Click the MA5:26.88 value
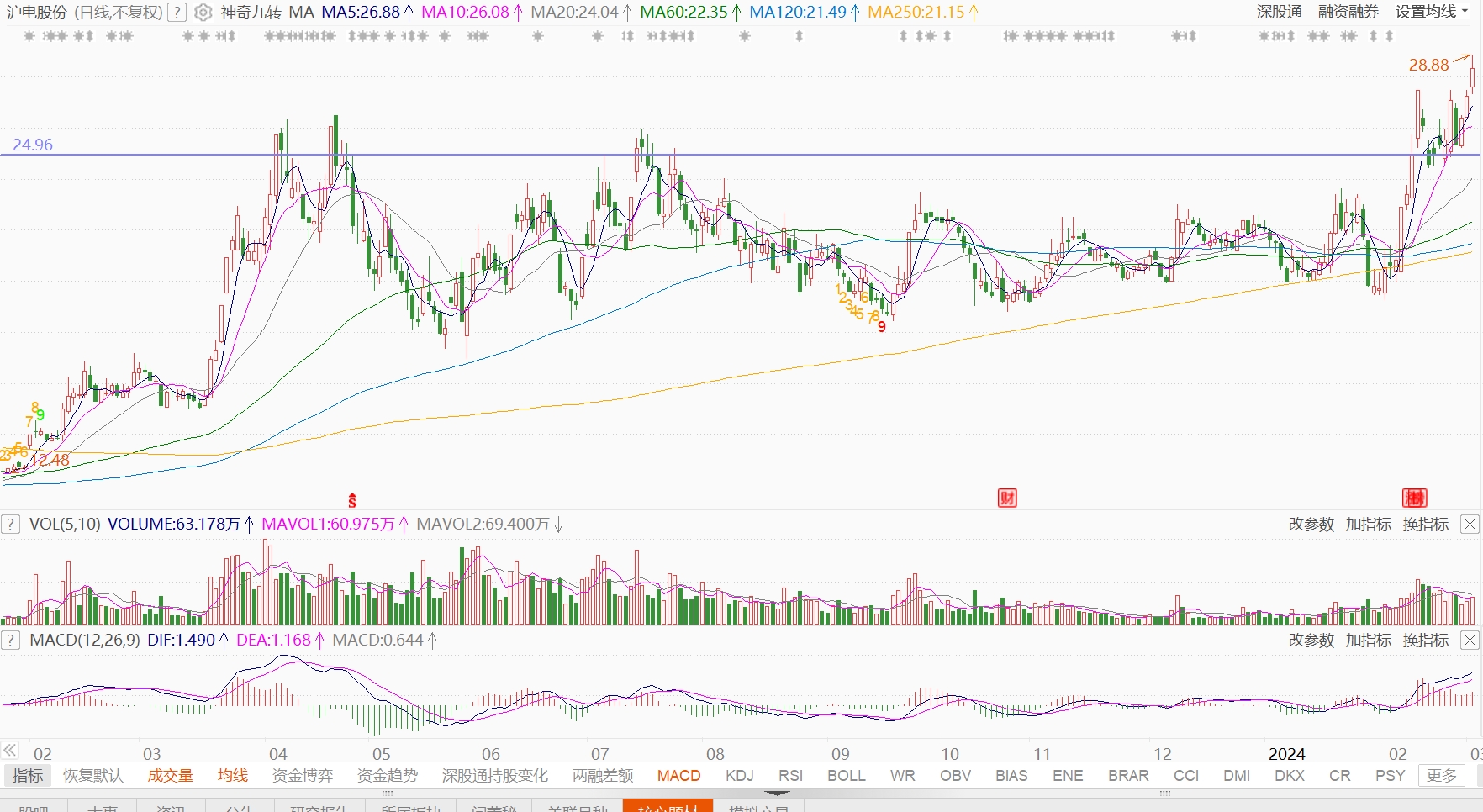The width and height of the screenshot is (1483, 812). pos(361,13)
